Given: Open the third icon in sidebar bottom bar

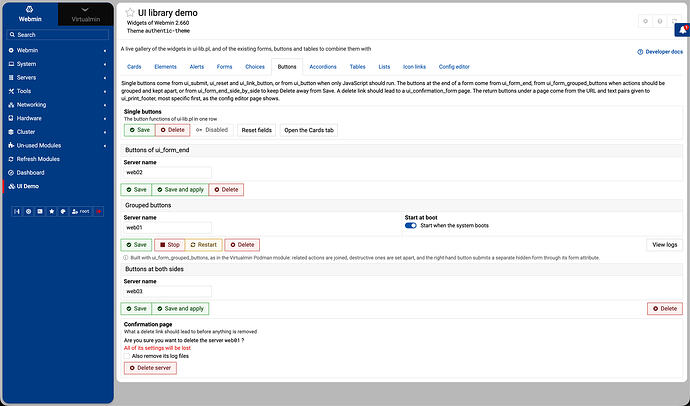Looking at the screenshot, I should [x=40, y=212].
